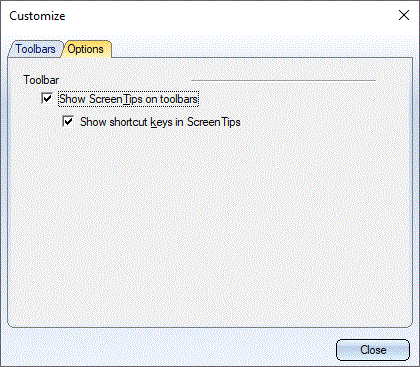420x367 pixels.
Task: Open the blue Toolbars tab header
Action: pyautogui.click(x=36, y=49)
